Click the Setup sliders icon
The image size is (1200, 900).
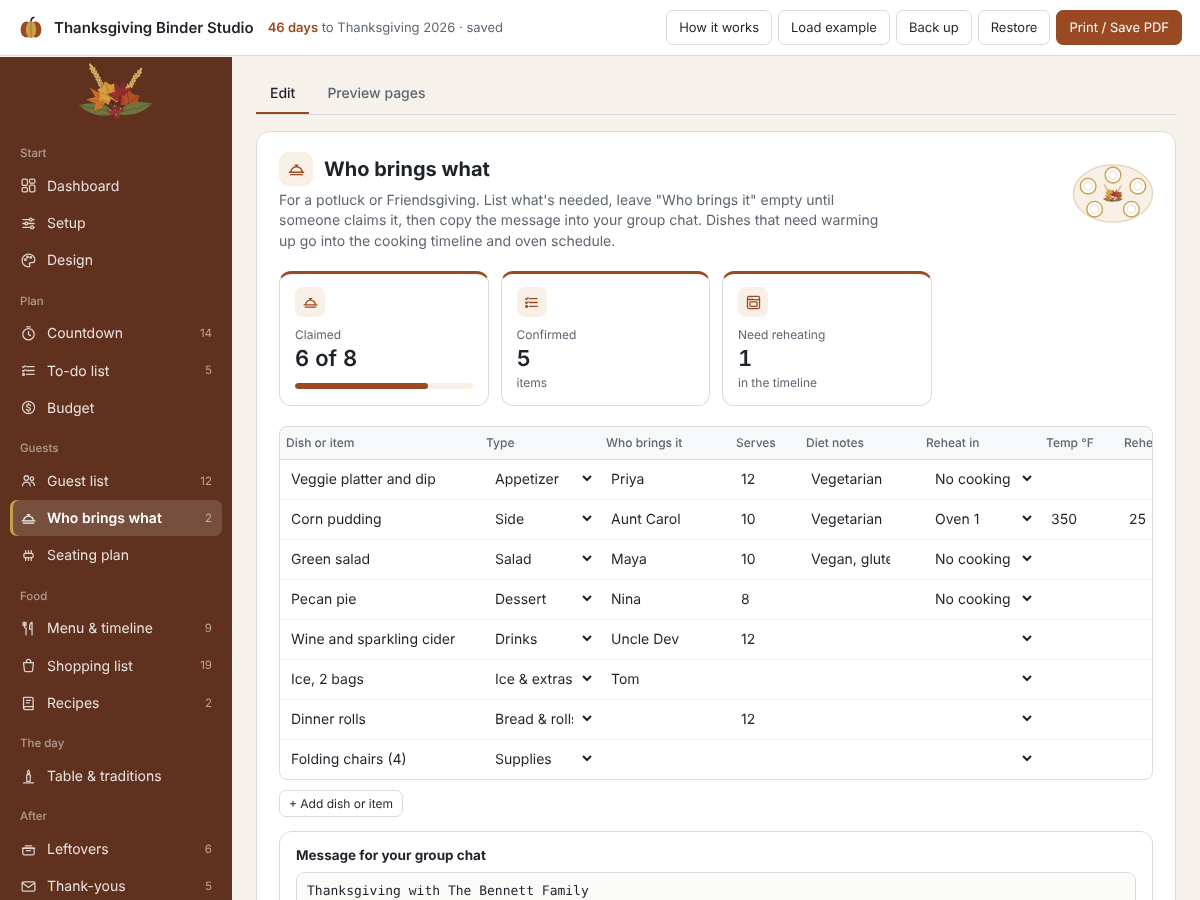pyautogui.click(x=29, y=223)
